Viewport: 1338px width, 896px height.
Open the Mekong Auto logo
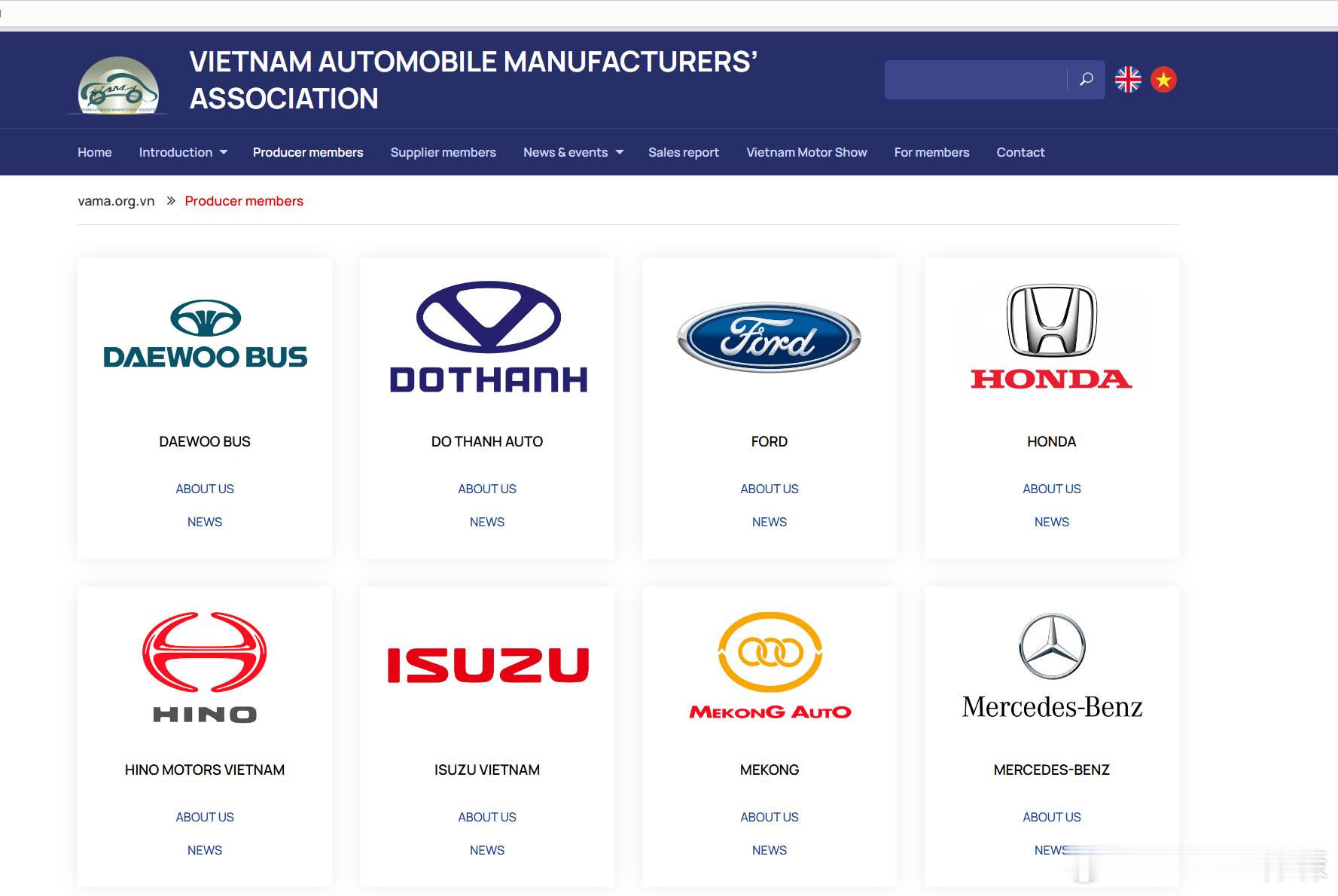click(770, 666)
